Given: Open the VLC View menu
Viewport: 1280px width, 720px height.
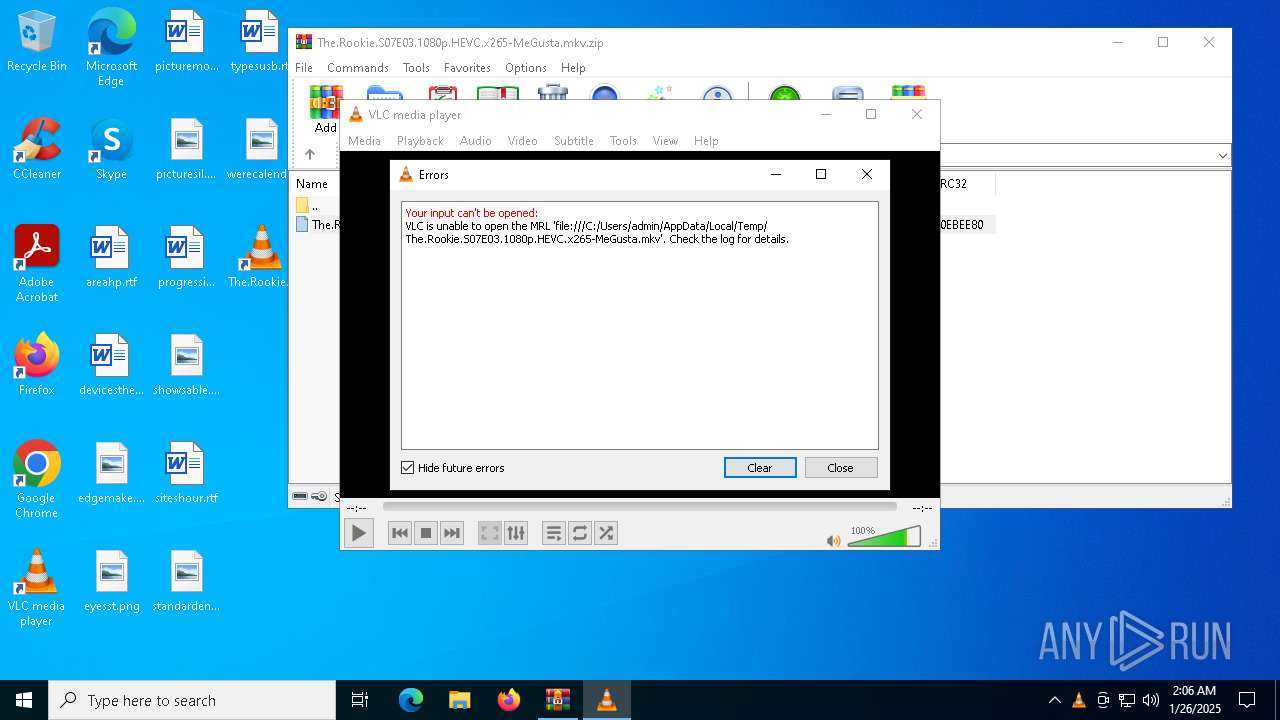Looking at the screenshot, I should (x=665, y=141).
